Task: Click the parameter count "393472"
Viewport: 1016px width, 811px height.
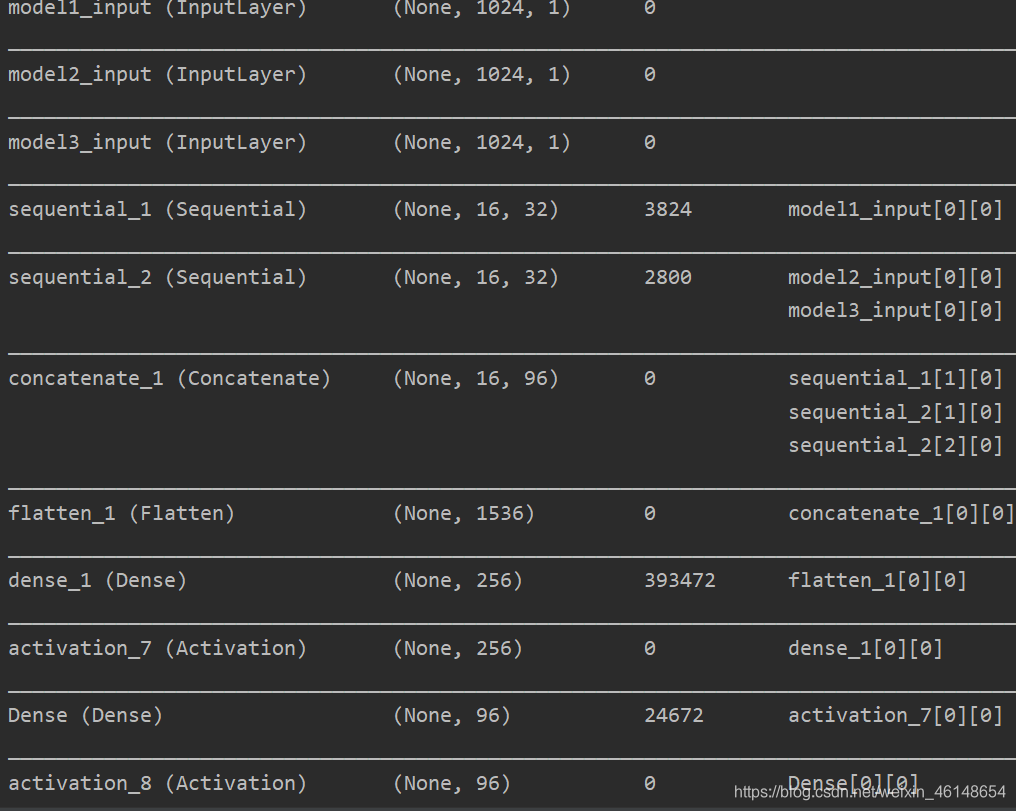Action: [680, 580]
